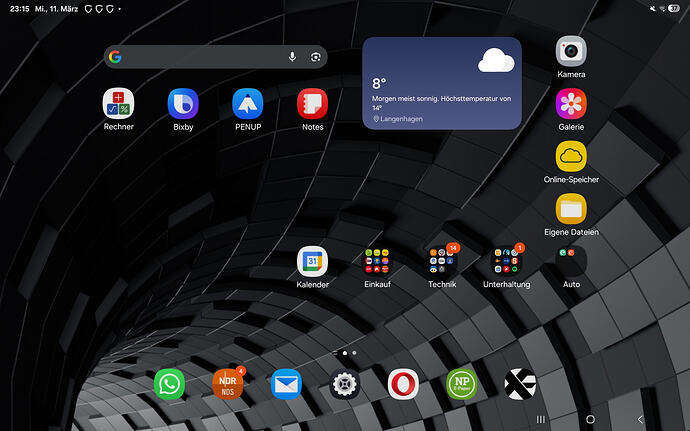Open Google Lens camera search
Screen dimensions: 690x431
point(316,57)
